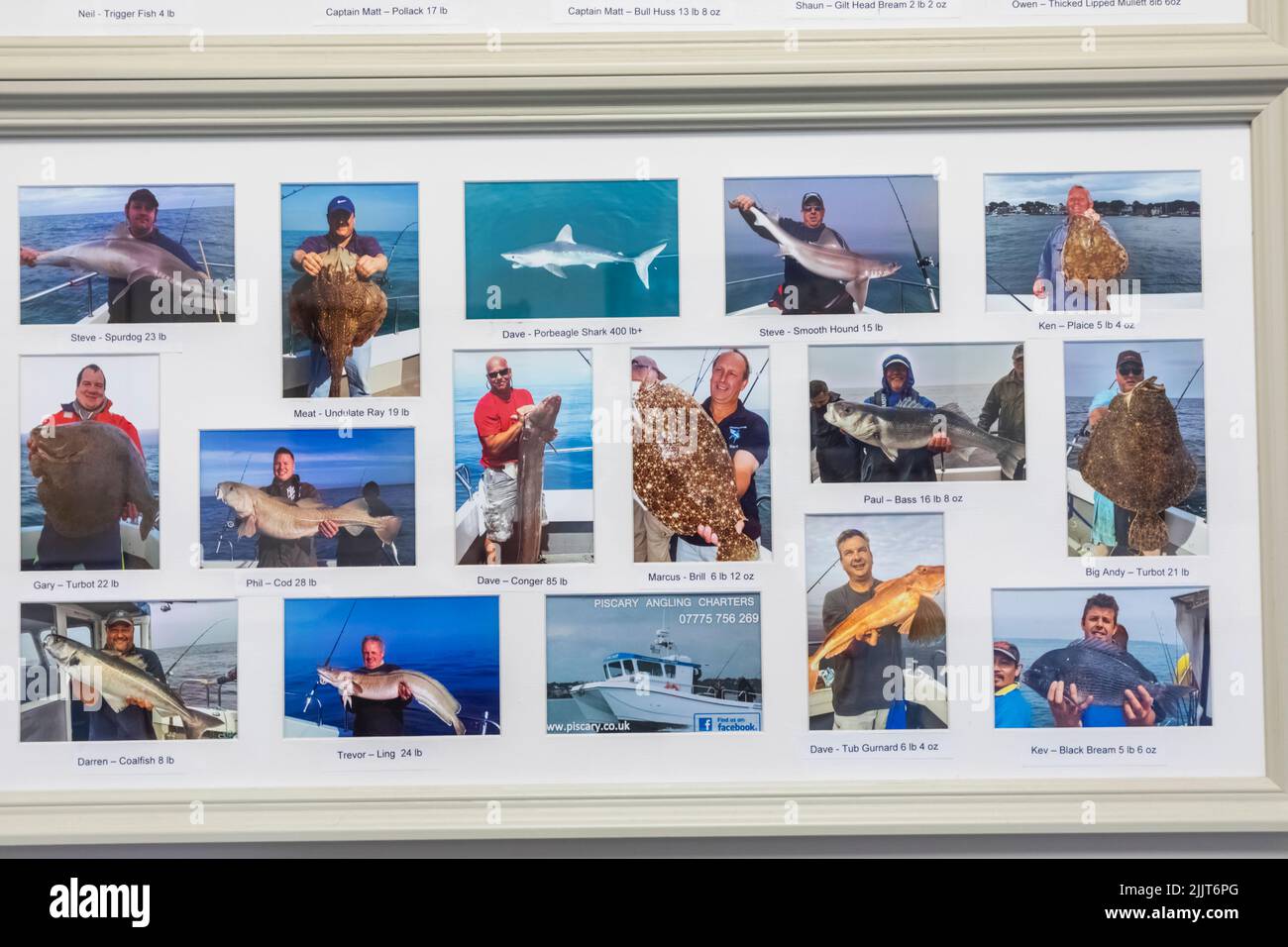Click the Steve Spurdog 23 lb photo
The image size is (1288, 947).
(127, 255)
